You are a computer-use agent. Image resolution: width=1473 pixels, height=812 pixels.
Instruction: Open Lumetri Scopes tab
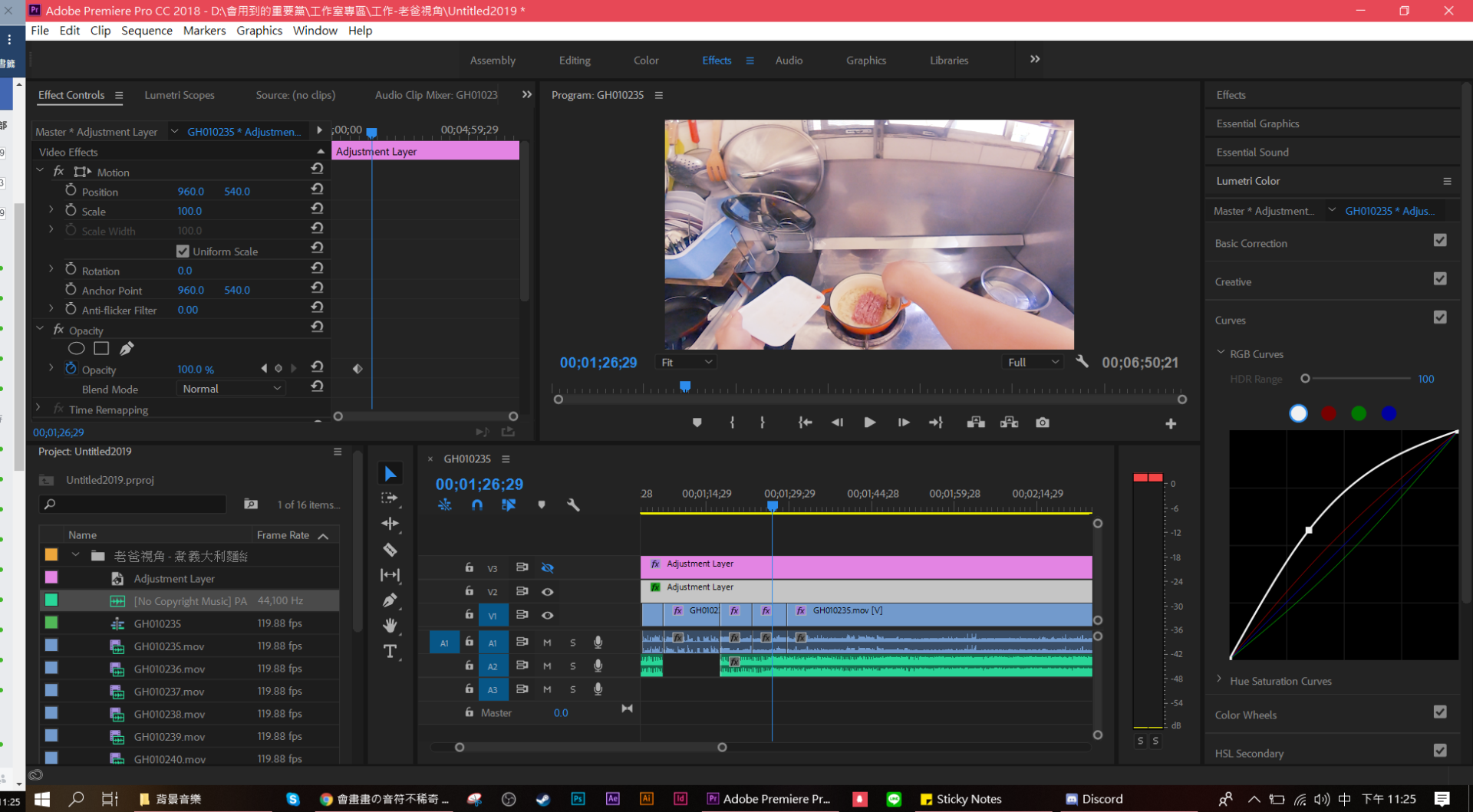point(180,95)
